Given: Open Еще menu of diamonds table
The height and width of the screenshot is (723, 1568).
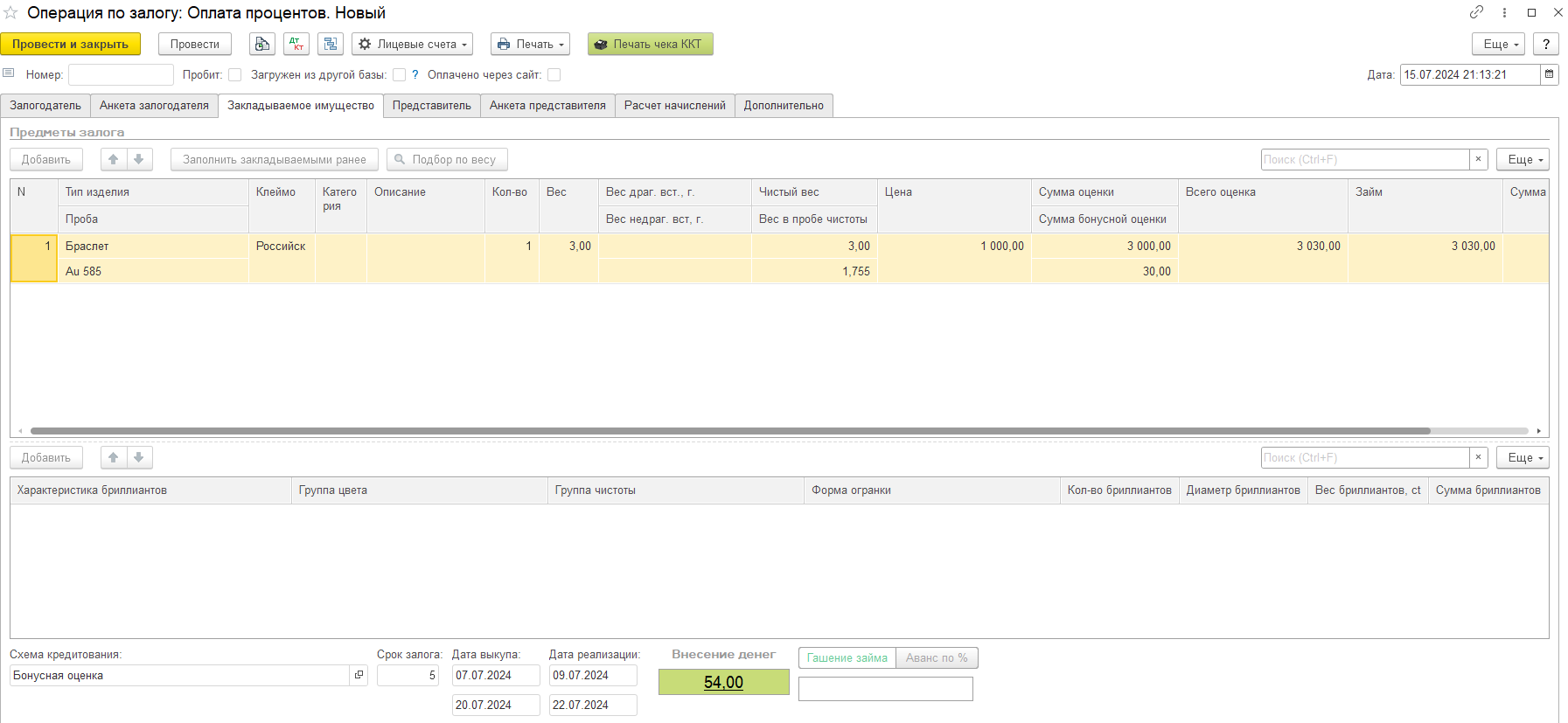Looking at the screenshot, I should [x=1523, y=457].
